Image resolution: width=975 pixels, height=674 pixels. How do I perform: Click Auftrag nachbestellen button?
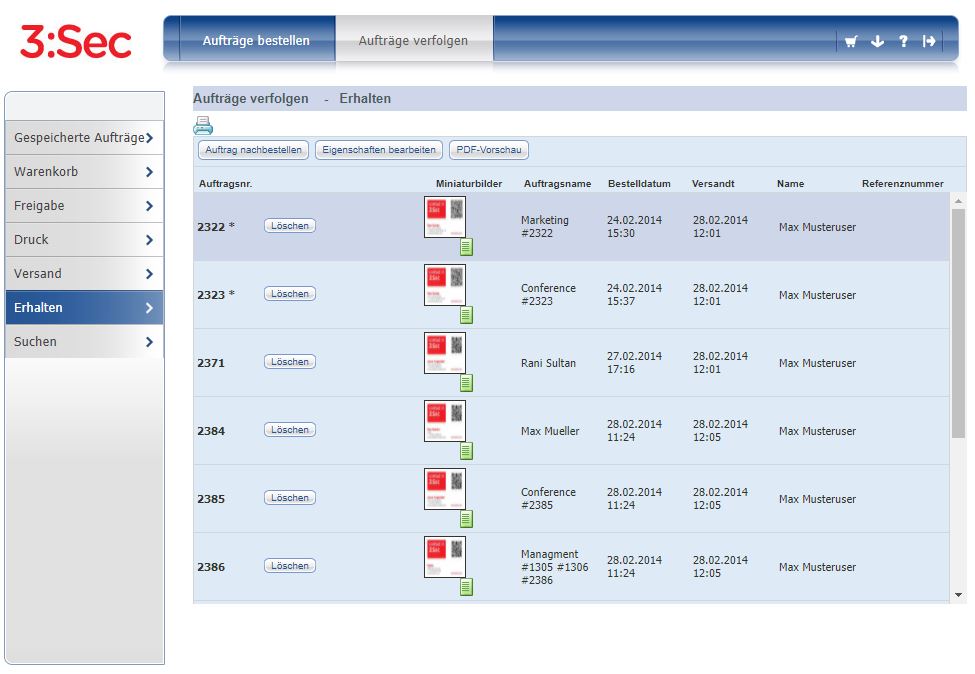pos(253,150)
